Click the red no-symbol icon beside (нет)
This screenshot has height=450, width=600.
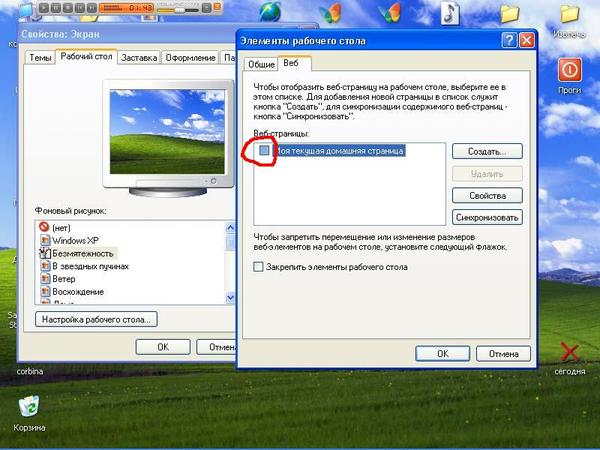click(44, 227)
